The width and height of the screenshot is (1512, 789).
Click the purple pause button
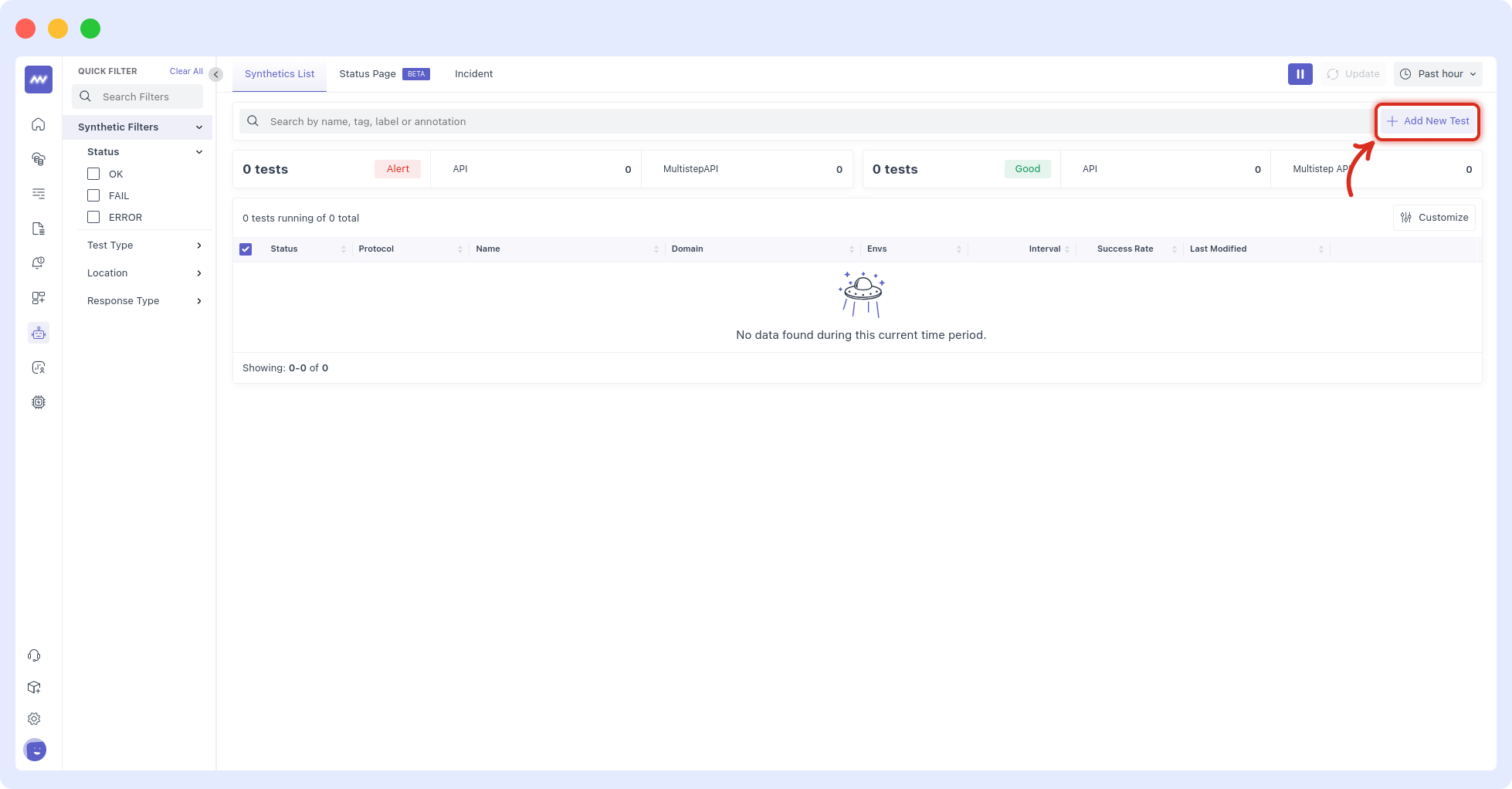click(x=1300, y=74)
